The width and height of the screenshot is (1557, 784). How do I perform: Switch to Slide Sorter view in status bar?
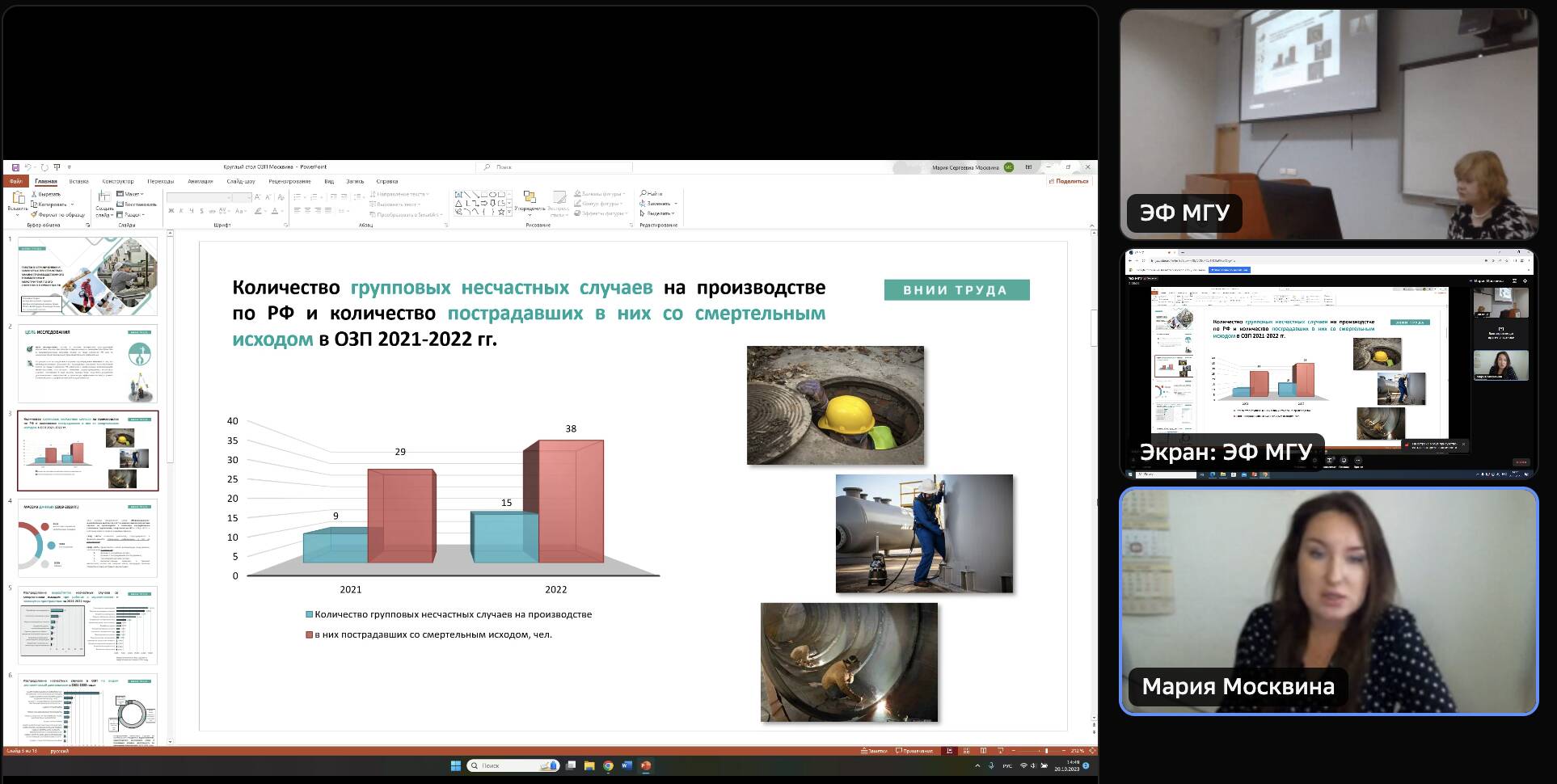tap(966, 751)
